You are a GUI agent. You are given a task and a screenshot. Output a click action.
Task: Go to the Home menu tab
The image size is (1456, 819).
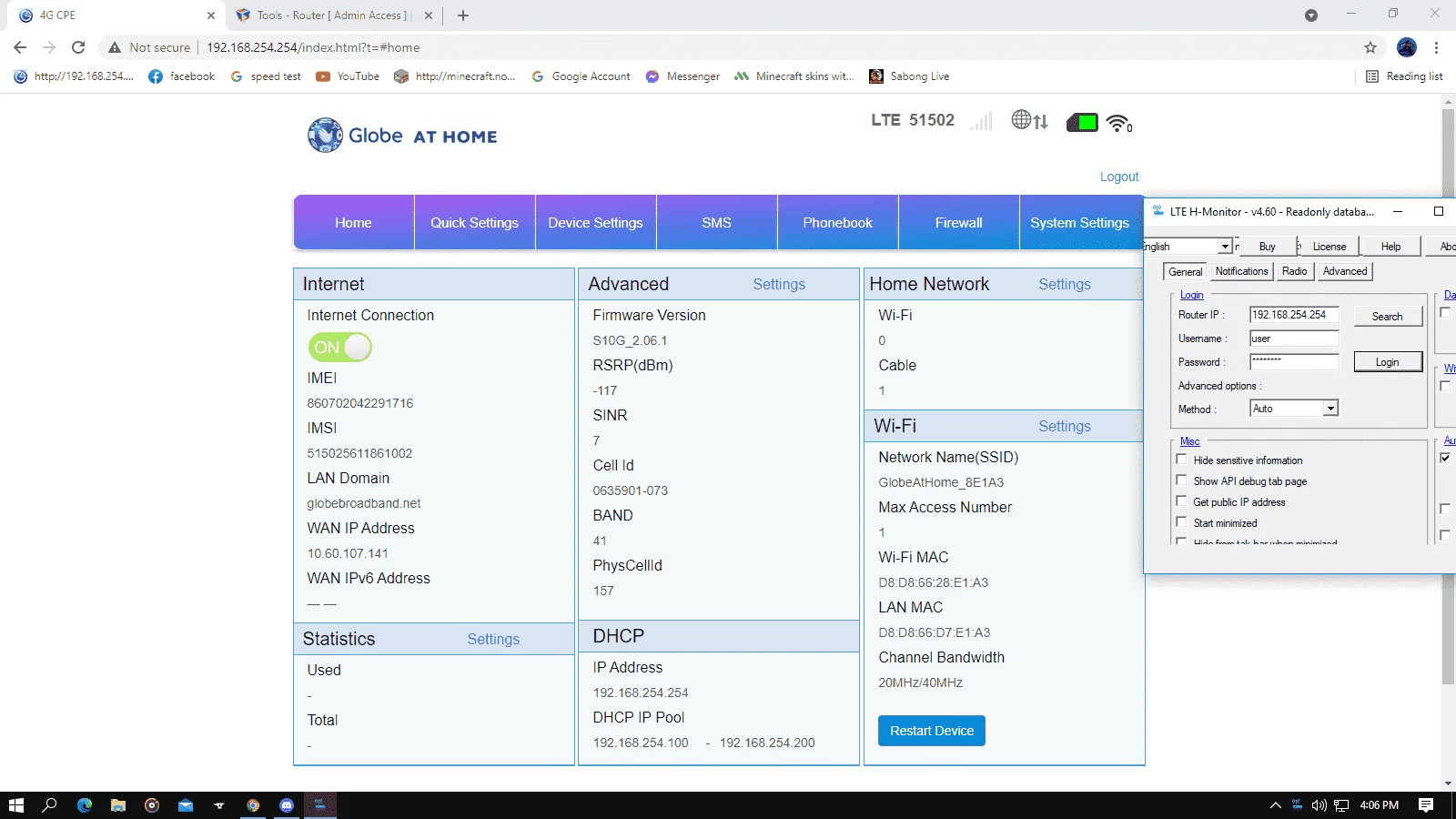tap(353, 223)
